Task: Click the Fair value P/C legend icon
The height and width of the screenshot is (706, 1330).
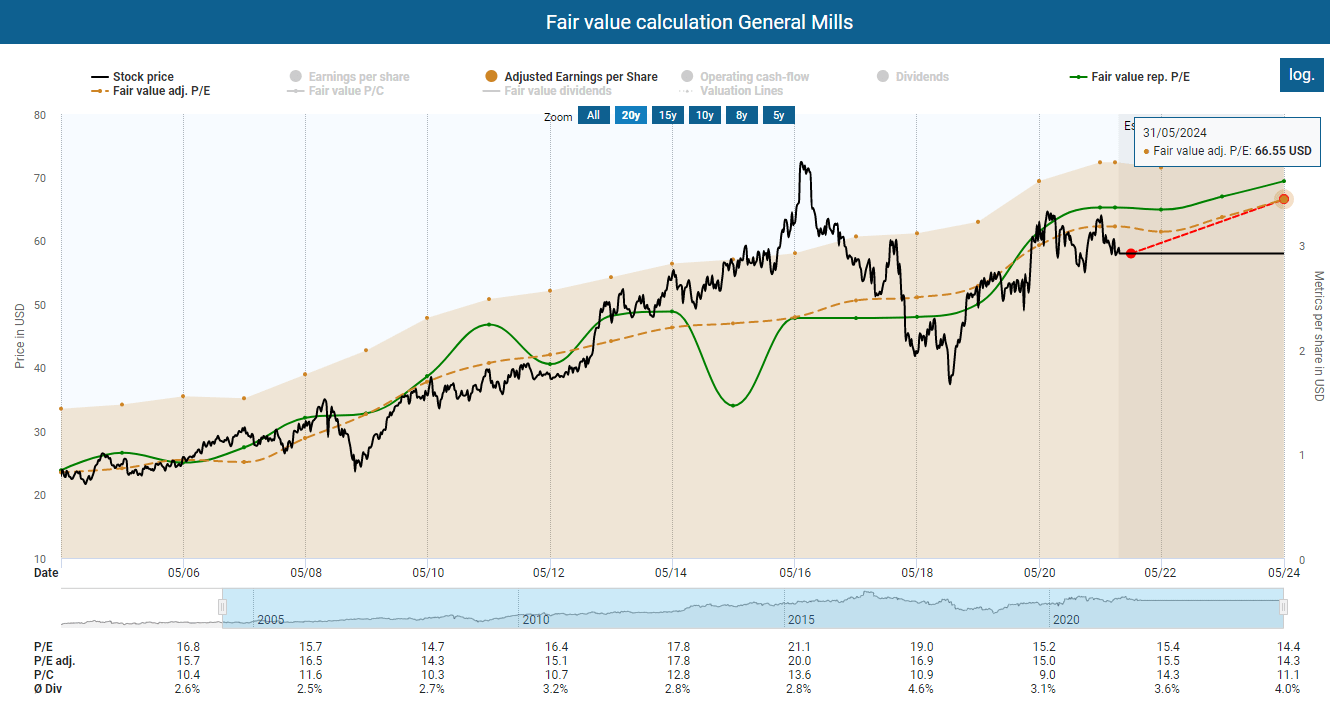Action: tap(294, 90)
